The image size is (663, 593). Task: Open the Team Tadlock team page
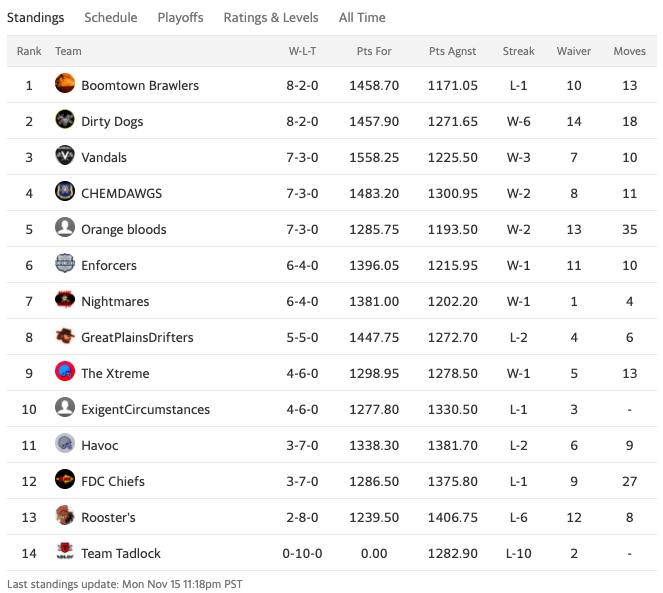[x=121, y=553]
